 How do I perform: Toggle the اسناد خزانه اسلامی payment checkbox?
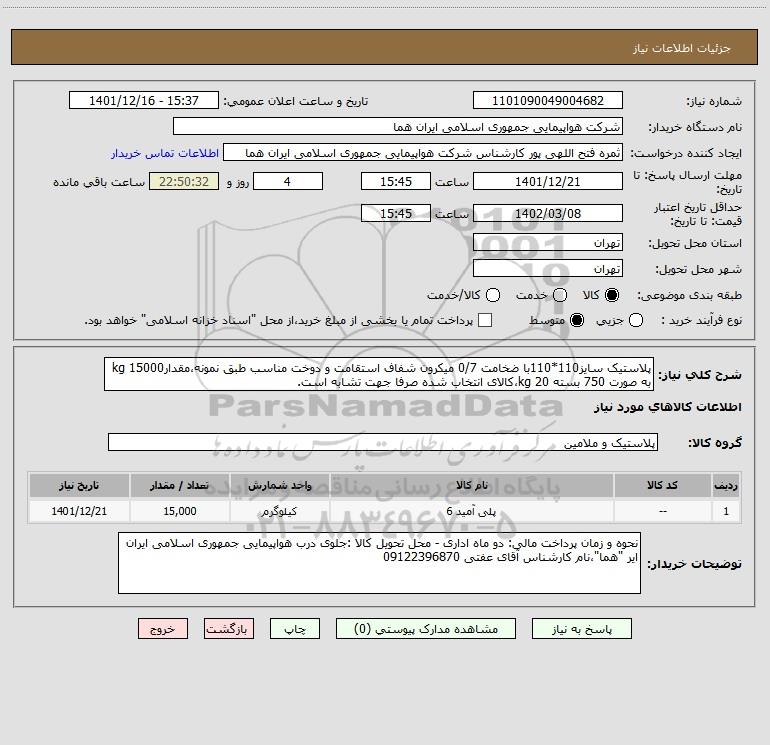point(485,320)
